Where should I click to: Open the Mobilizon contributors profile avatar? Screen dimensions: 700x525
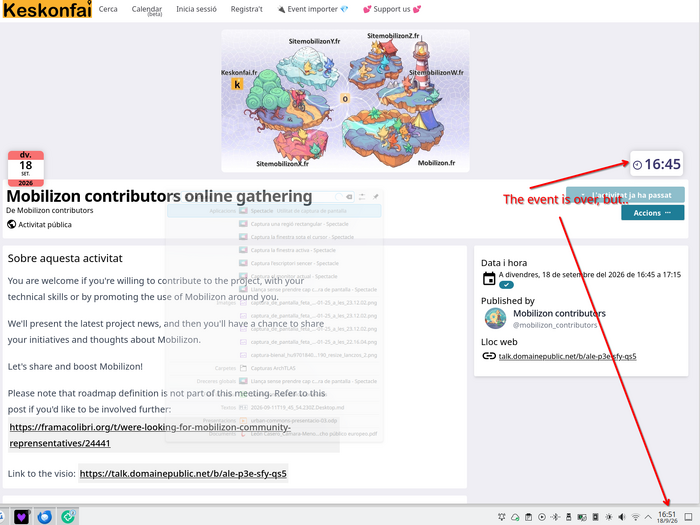(495, 319)
